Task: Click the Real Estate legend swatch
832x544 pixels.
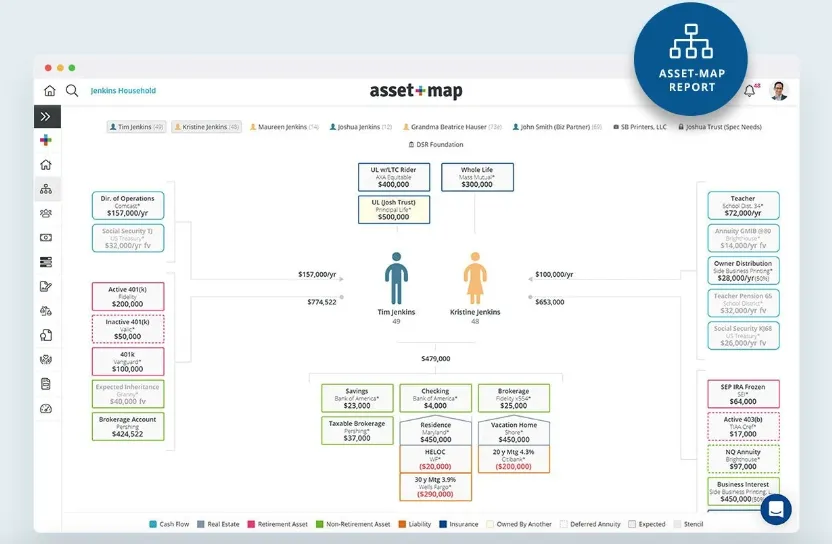Action: 201,524
